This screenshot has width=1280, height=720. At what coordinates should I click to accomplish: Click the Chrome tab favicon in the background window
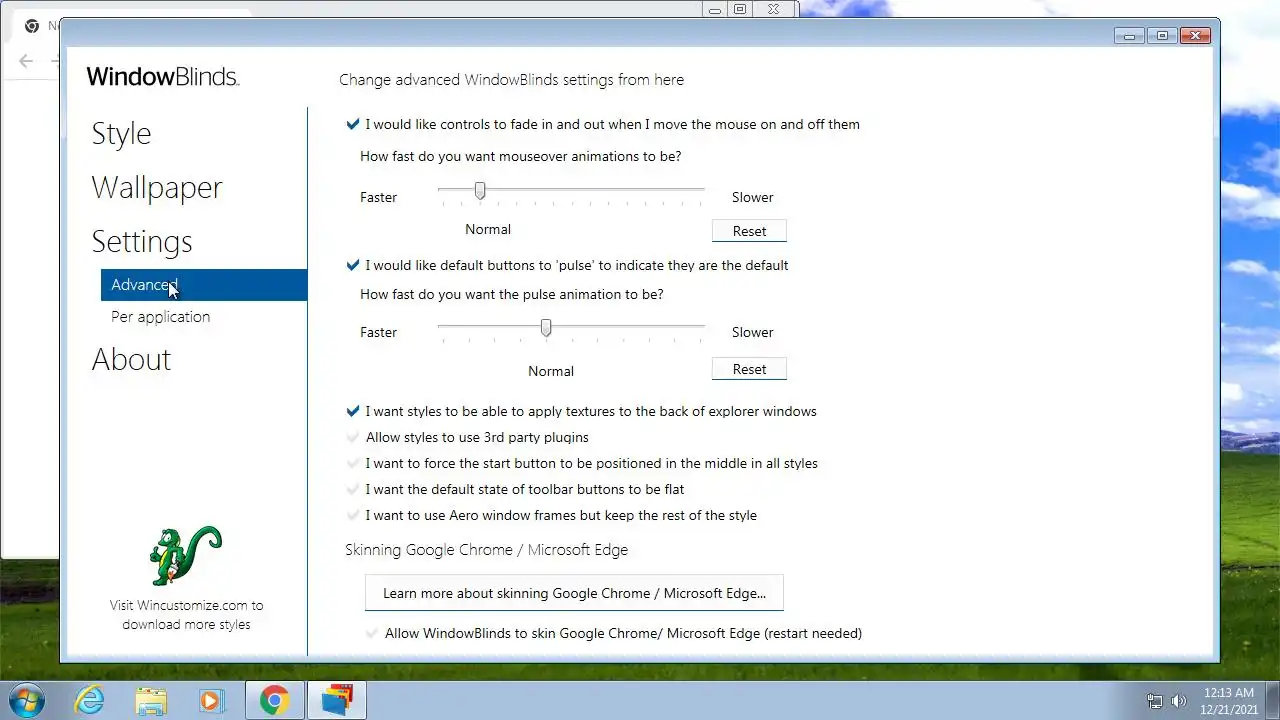tap(32, 26)
